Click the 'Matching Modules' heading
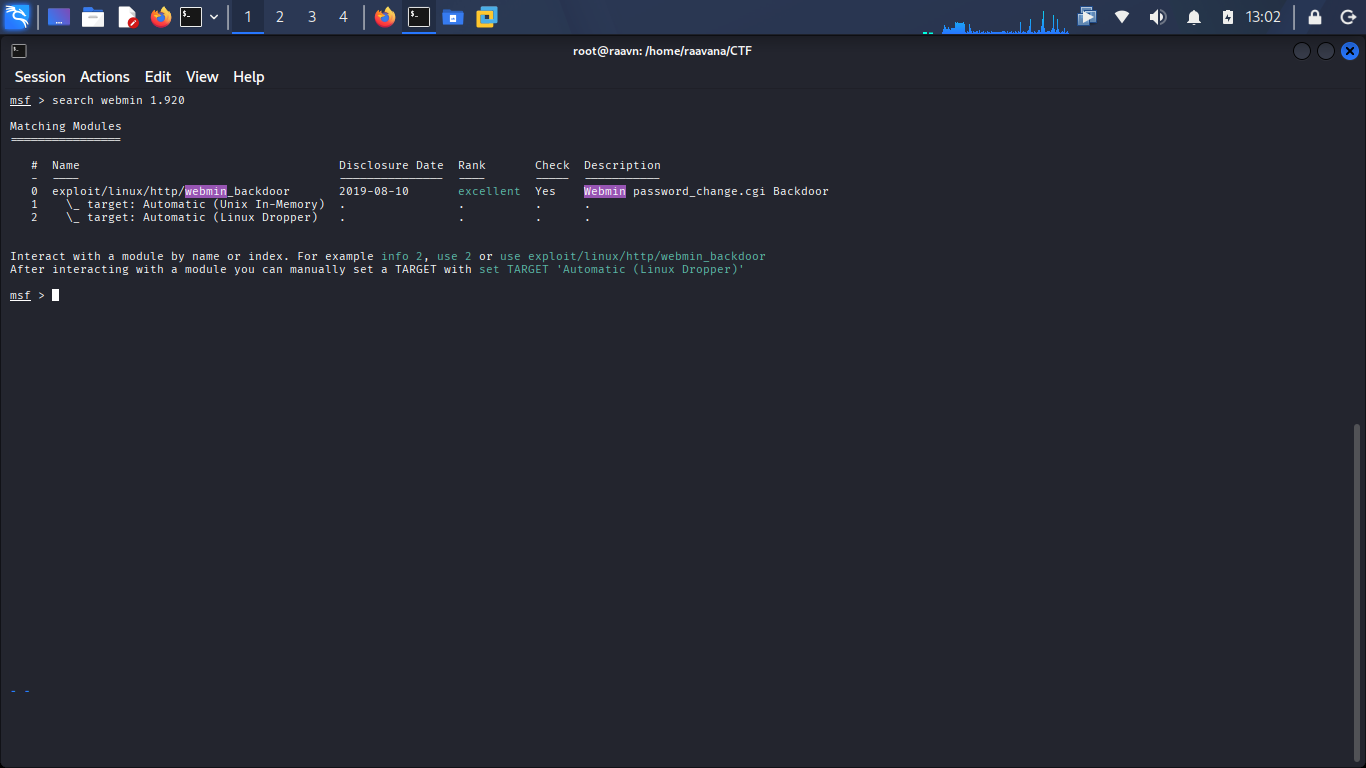This screenshot has height=768, width=1366. point(66,126)
